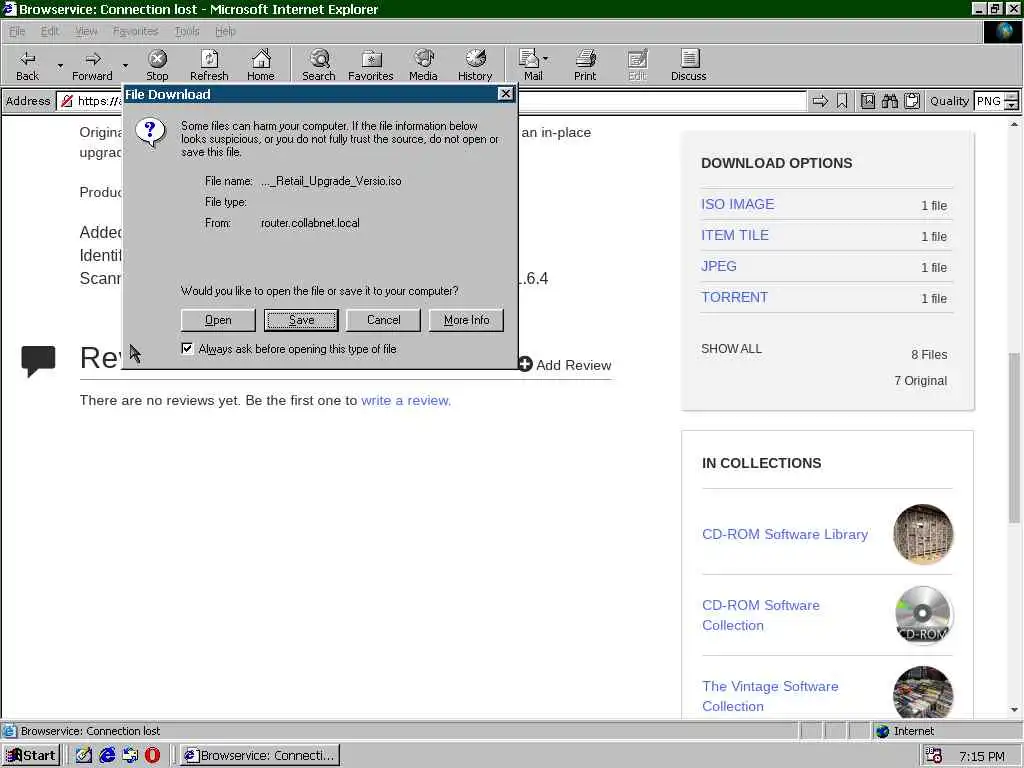Click the Show Desktop quick launch icon
Screen dimensions: 1024x768
[x=84, y=755]
